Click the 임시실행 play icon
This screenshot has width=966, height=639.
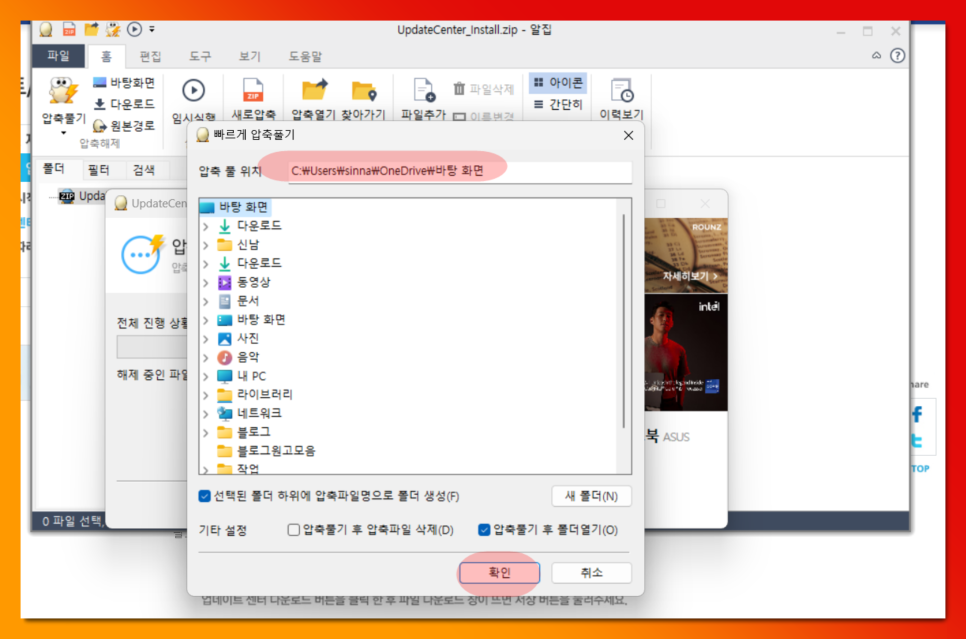[x=193, y=91]
